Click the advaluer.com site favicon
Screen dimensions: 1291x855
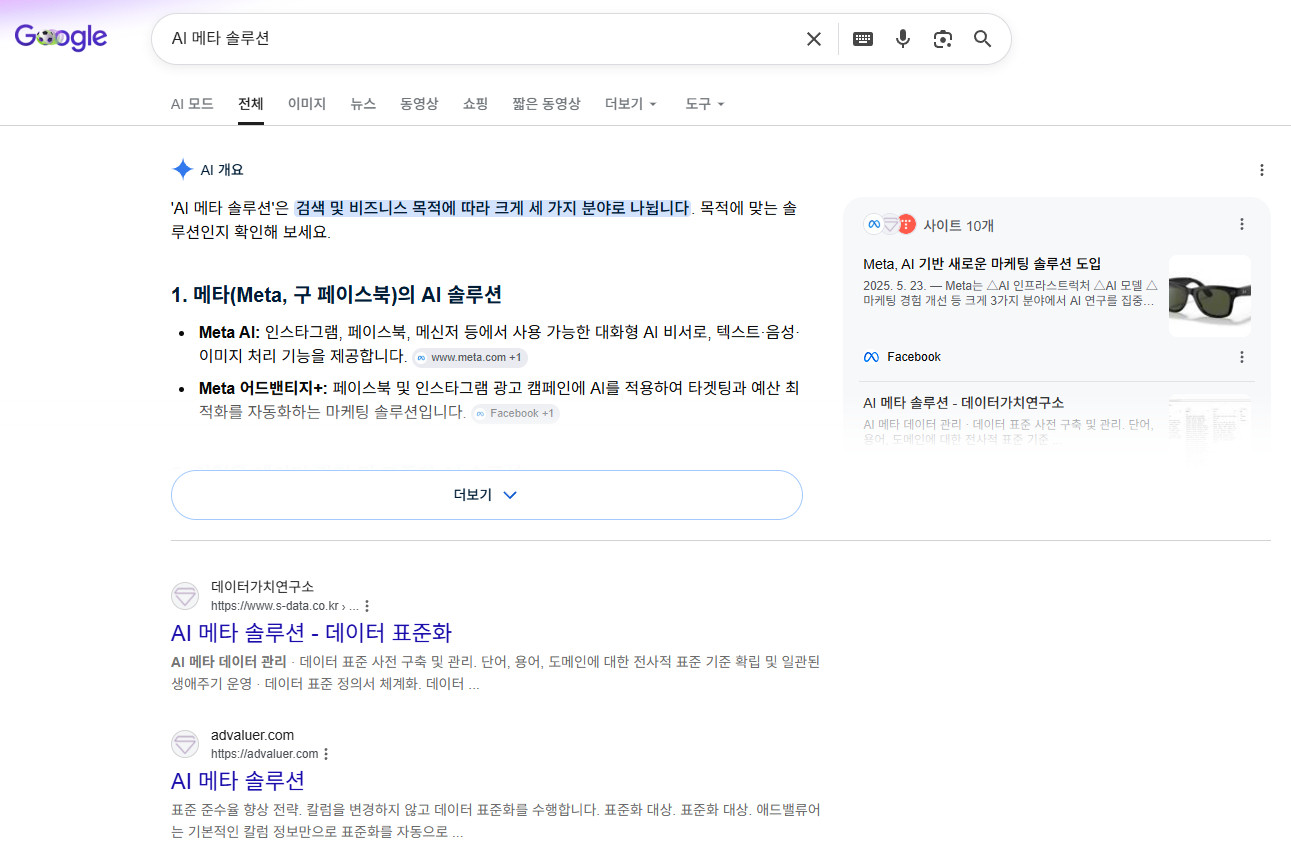[185, 744]
